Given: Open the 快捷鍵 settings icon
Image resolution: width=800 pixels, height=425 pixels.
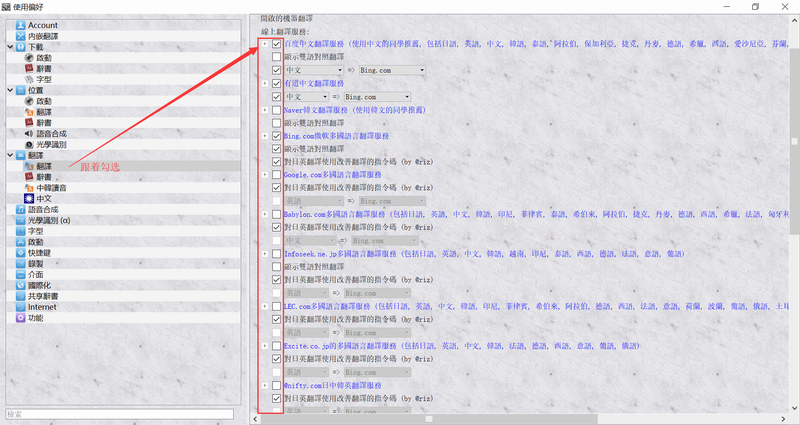Looking at the screenshot, I should coord(21,252).
